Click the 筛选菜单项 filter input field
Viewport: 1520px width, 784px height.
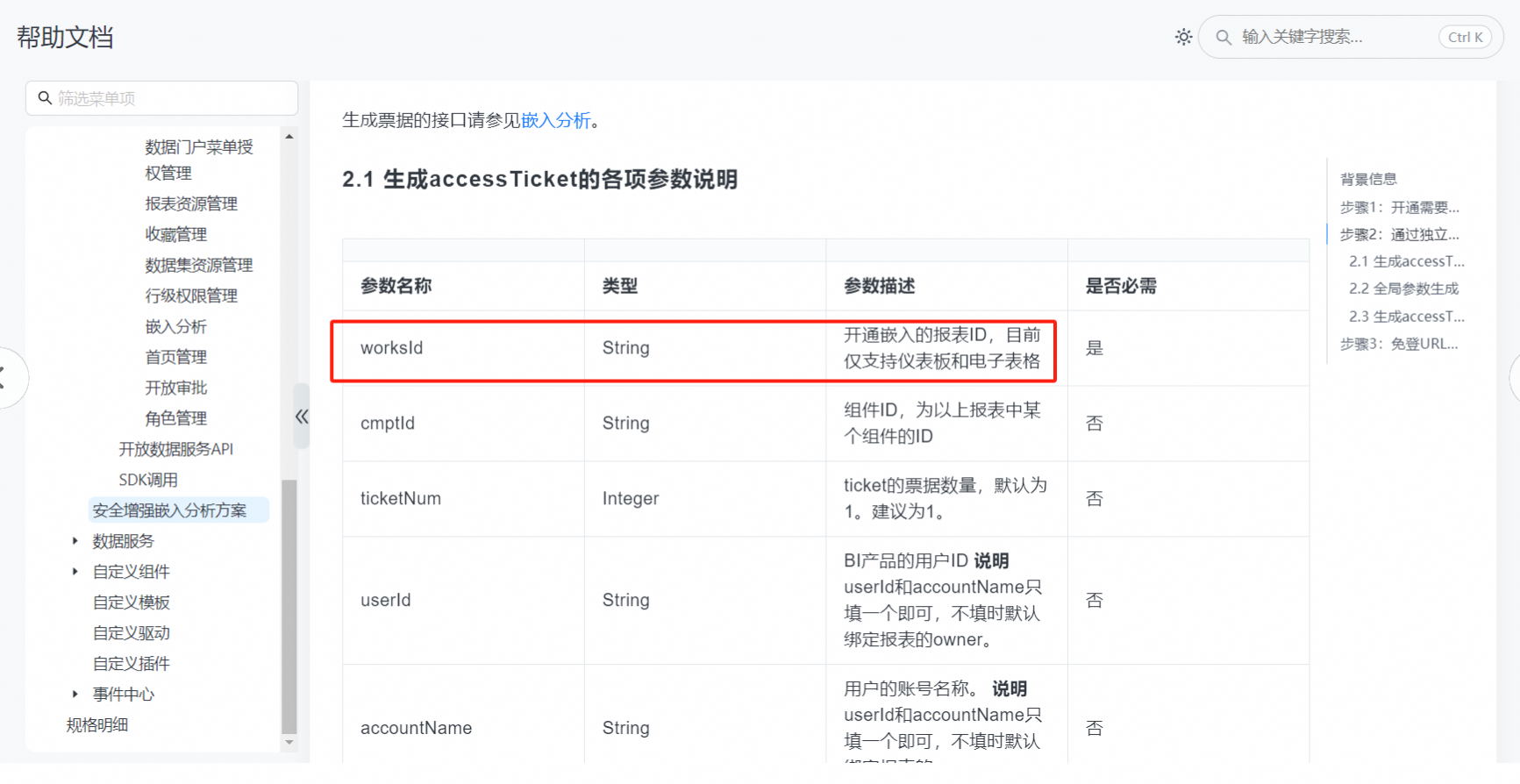(171, 98)
